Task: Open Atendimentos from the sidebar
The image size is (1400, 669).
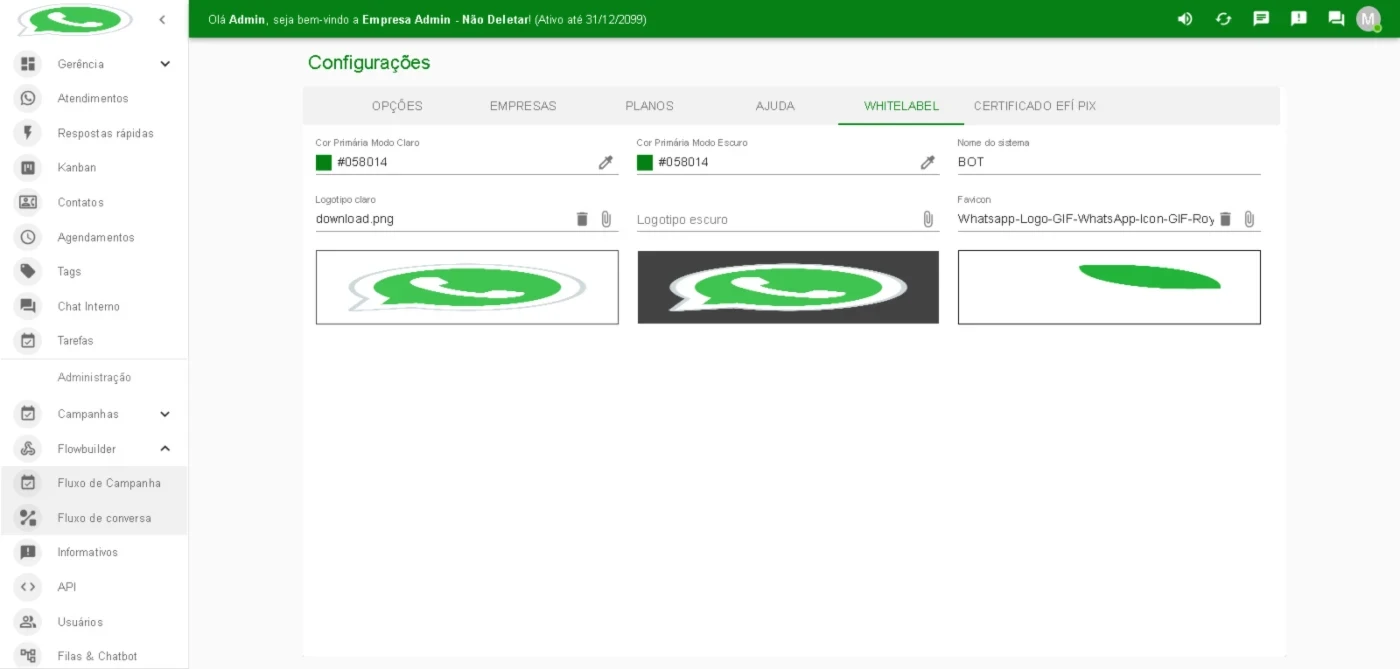Action: click(94, 98)
